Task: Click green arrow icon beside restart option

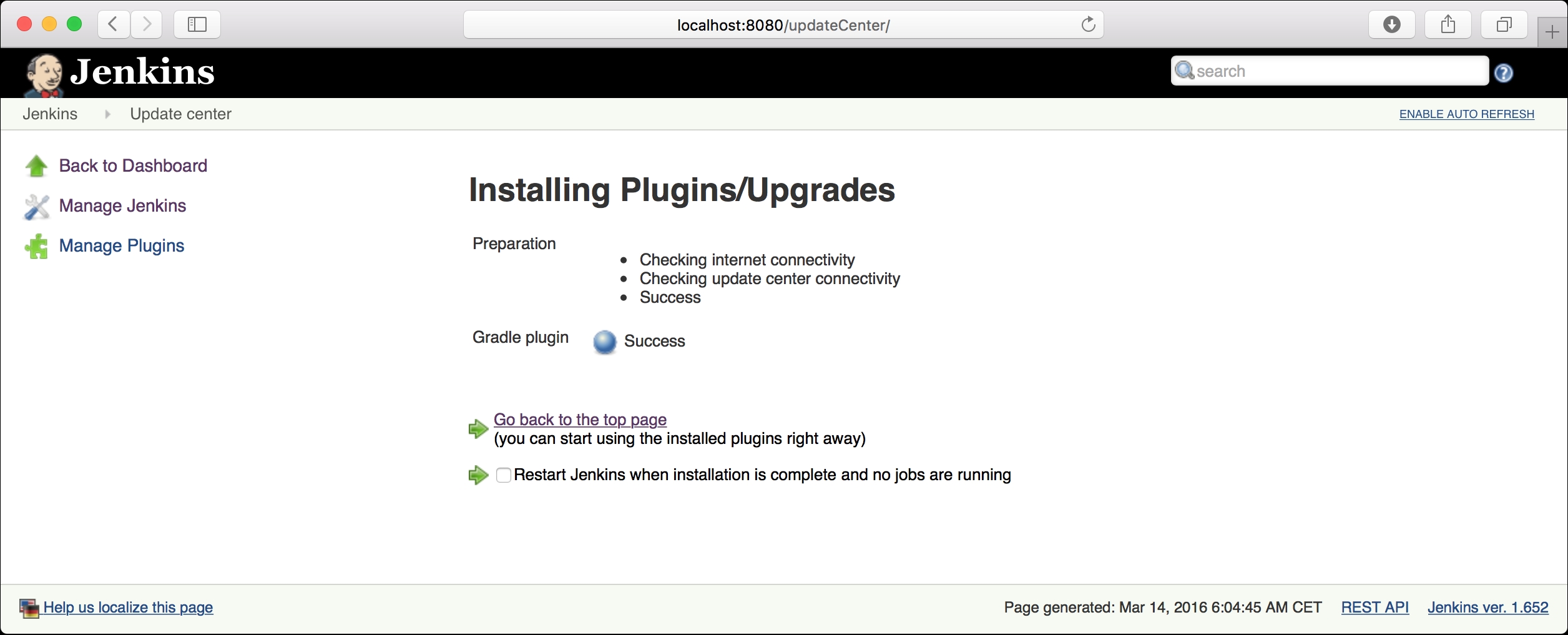Action: coord(478,475)
